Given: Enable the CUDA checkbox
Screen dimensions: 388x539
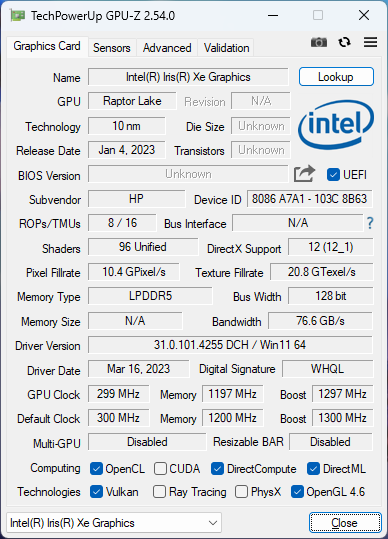Looking at the screenshot, I should click(x=160, y=469).
